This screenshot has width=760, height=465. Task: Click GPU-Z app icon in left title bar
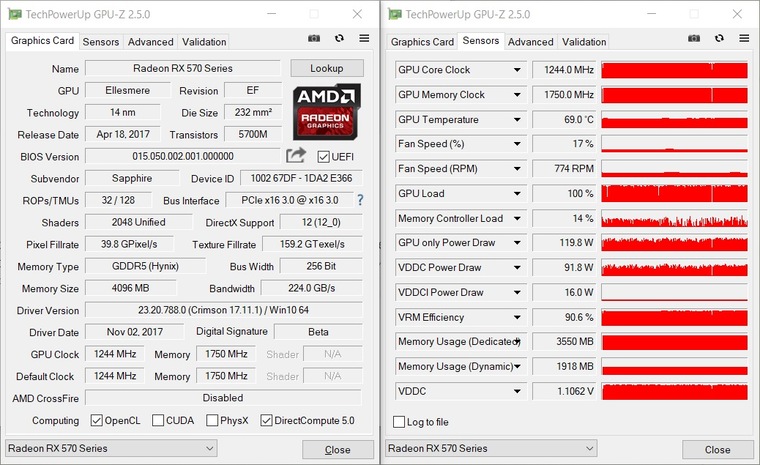(15, 14)
